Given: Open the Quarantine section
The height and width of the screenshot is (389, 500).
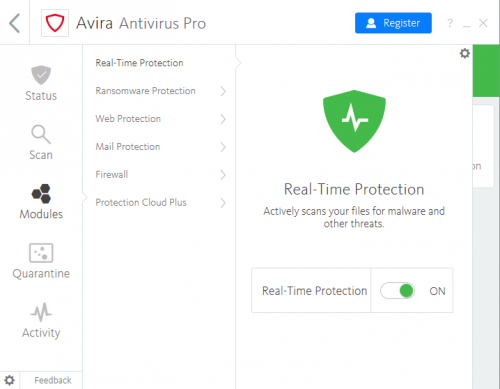Looking at the screenshot, I should [41, 261].
